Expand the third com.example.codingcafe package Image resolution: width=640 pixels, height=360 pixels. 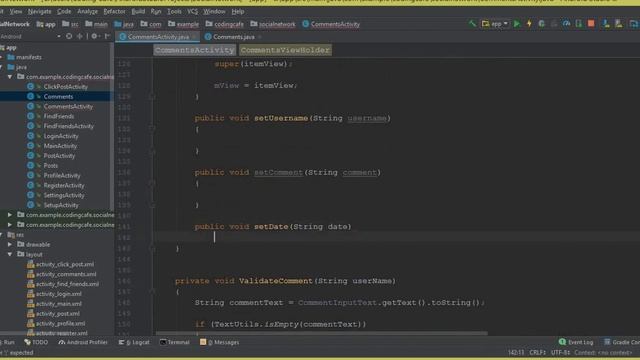10,224
